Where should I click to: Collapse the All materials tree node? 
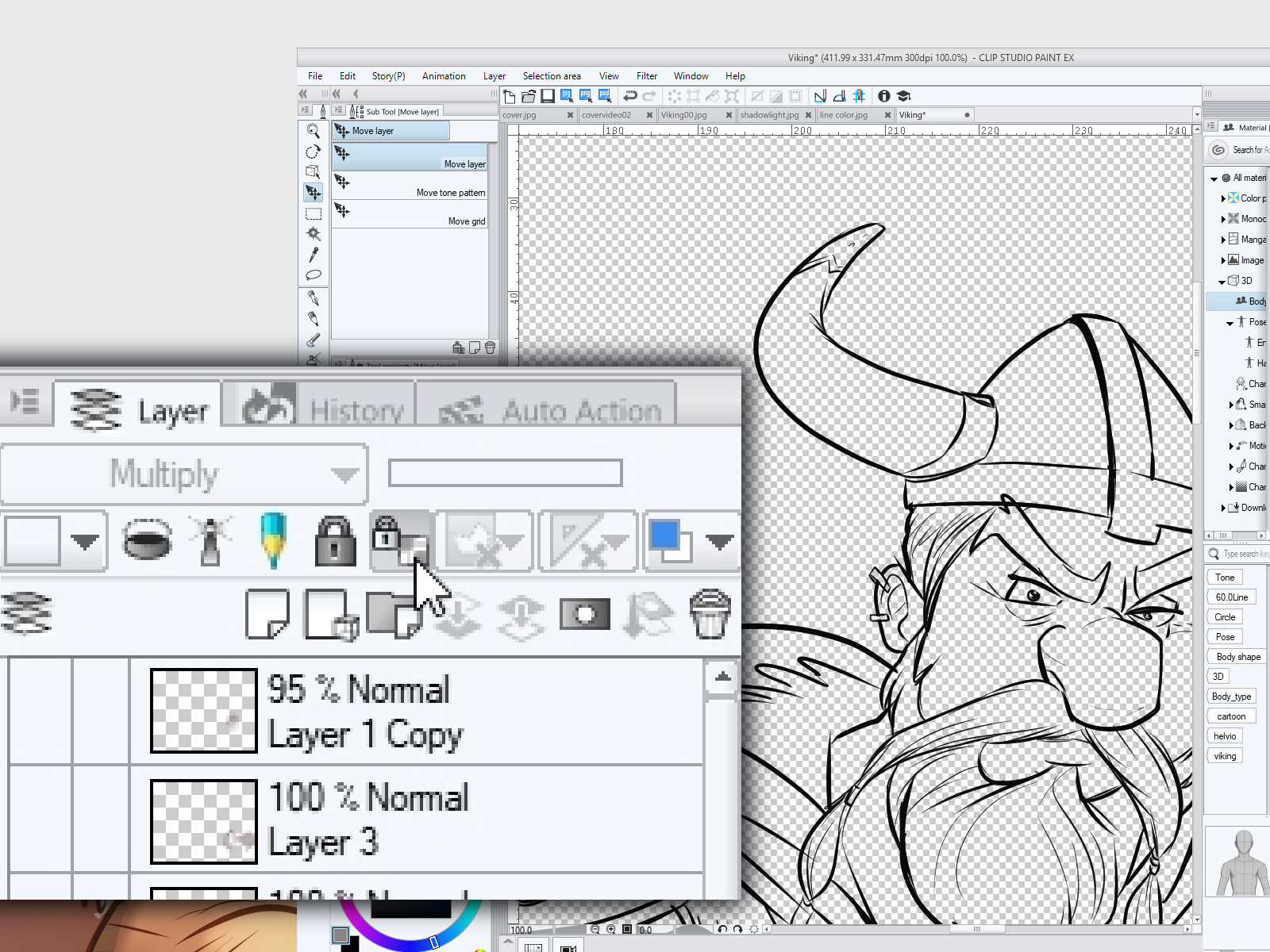(x=1214, y=178)
